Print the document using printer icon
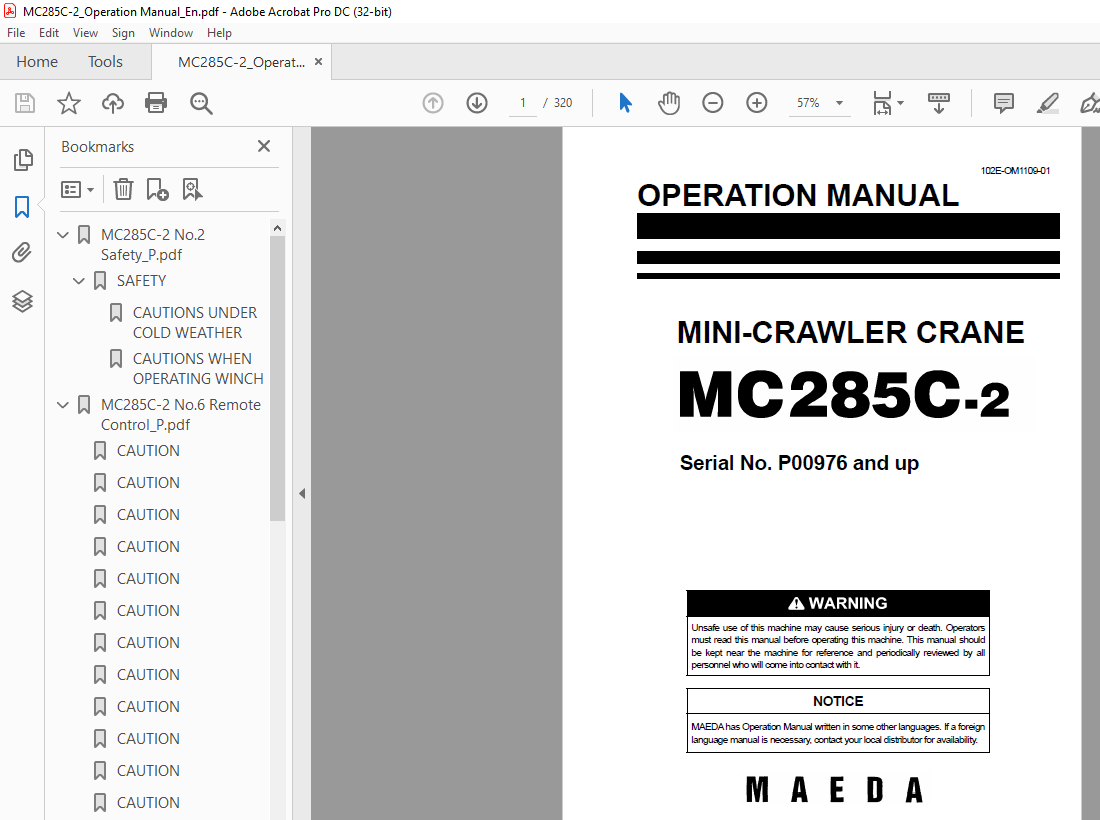 (x=156, y=103)
